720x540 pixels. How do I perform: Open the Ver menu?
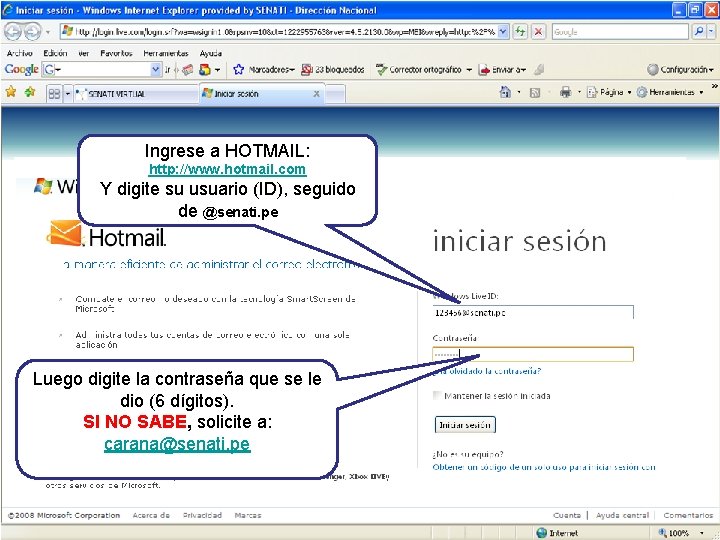[x=84, y=53]
